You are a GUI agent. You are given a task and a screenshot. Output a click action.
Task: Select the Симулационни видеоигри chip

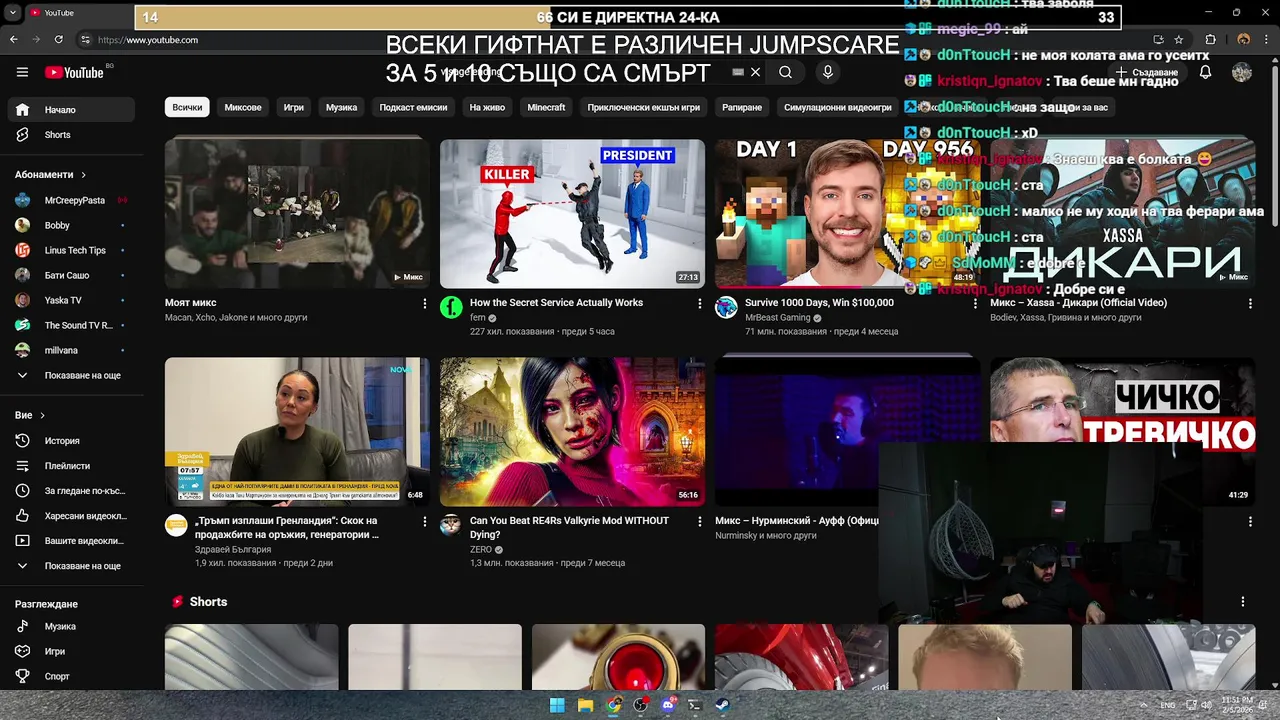[837, 107]
